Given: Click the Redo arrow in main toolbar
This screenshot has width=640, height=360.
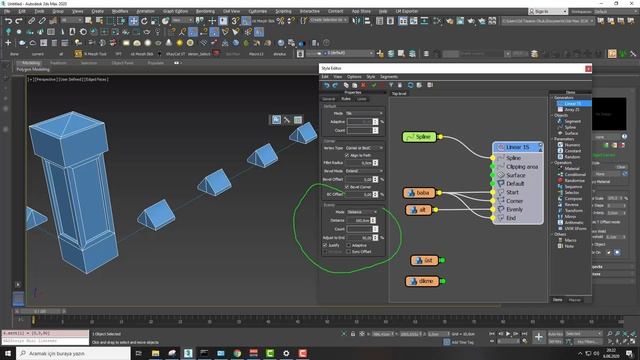Looking at the screenshot, I should pyautogui.click(x=19, y=21).
